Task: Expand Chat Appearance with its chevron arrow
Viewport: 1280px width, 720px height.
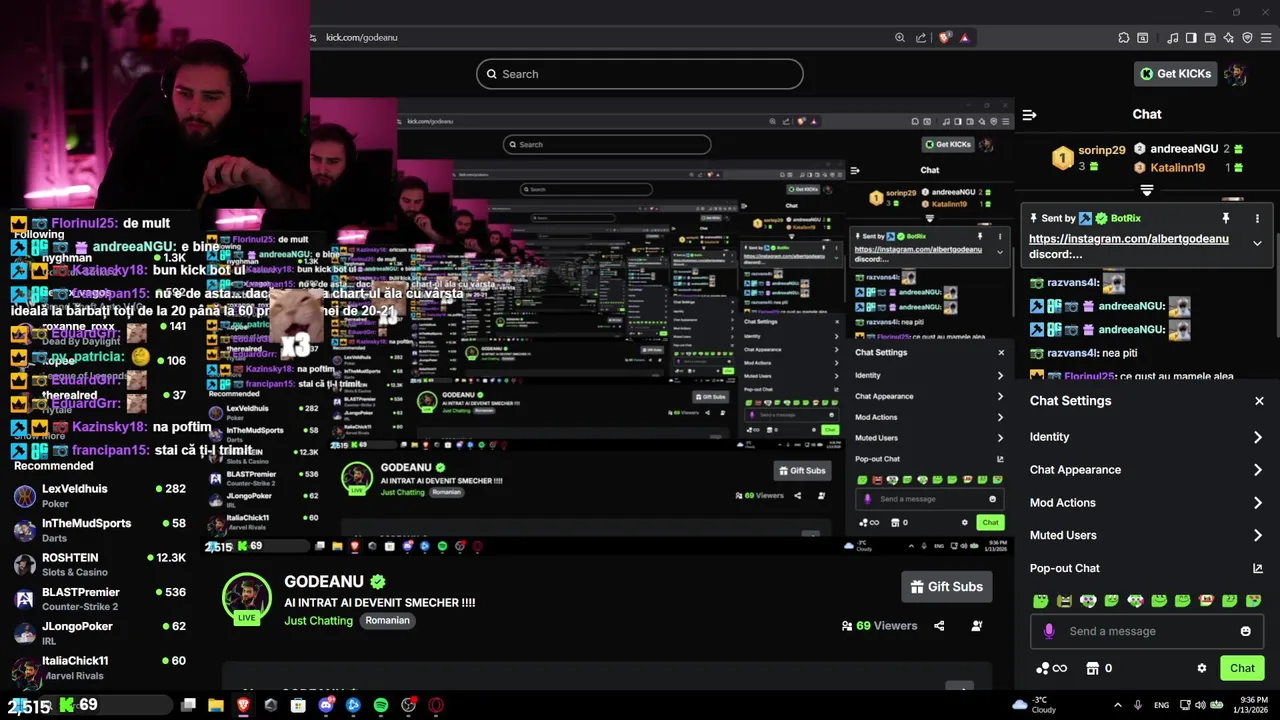Action: pos(1258,470)
